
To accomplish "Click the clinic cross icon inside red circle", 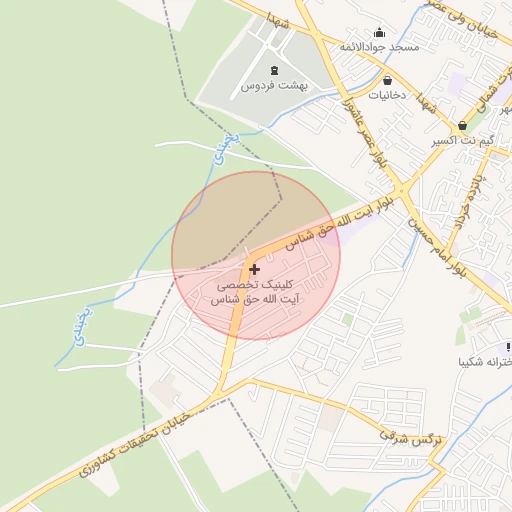I will 254,269.
